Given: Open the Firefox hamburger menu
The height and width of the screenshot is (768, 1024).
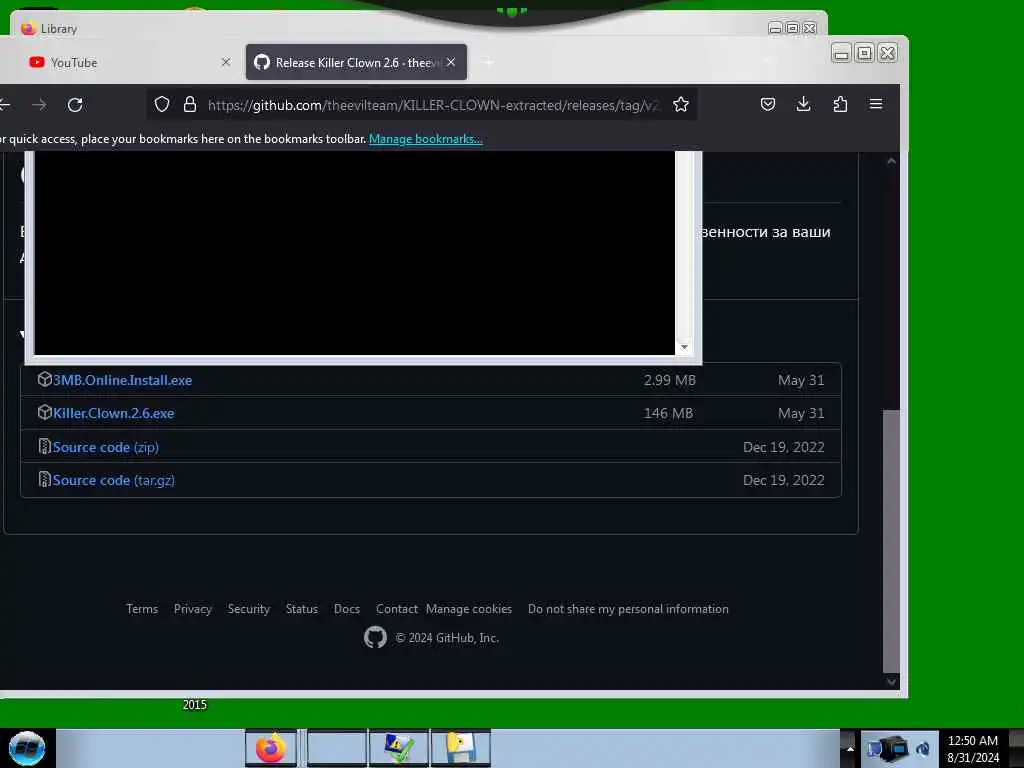Looking at the screenshot, I should coord(876,104).
